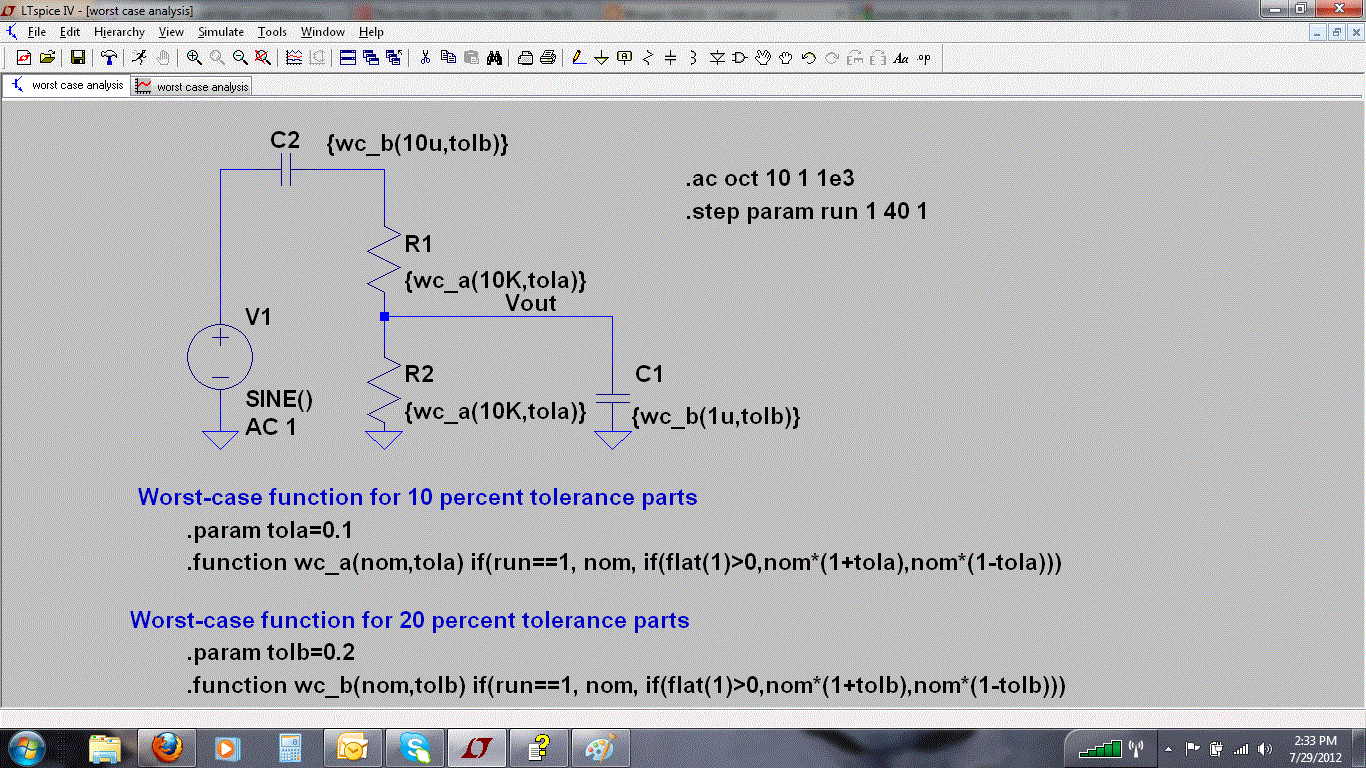Switch to the waveform worst case analysis tab
This screenshot has height=768, width=1366.
pos(193,85)
